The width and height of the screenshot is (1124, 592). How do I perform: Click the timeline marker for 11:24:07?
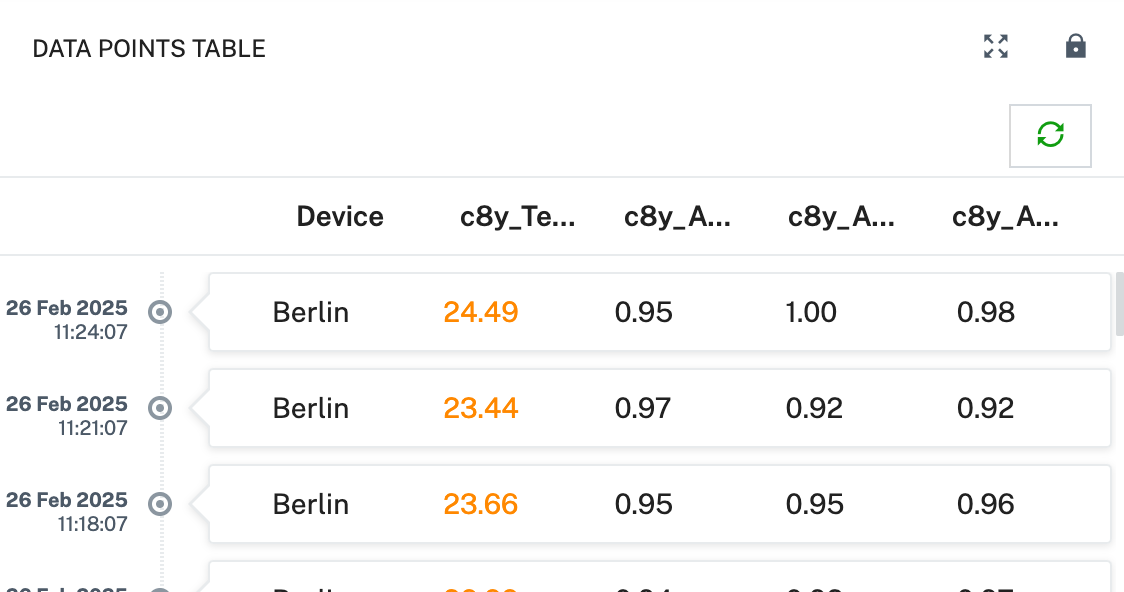tap(160, 312)
